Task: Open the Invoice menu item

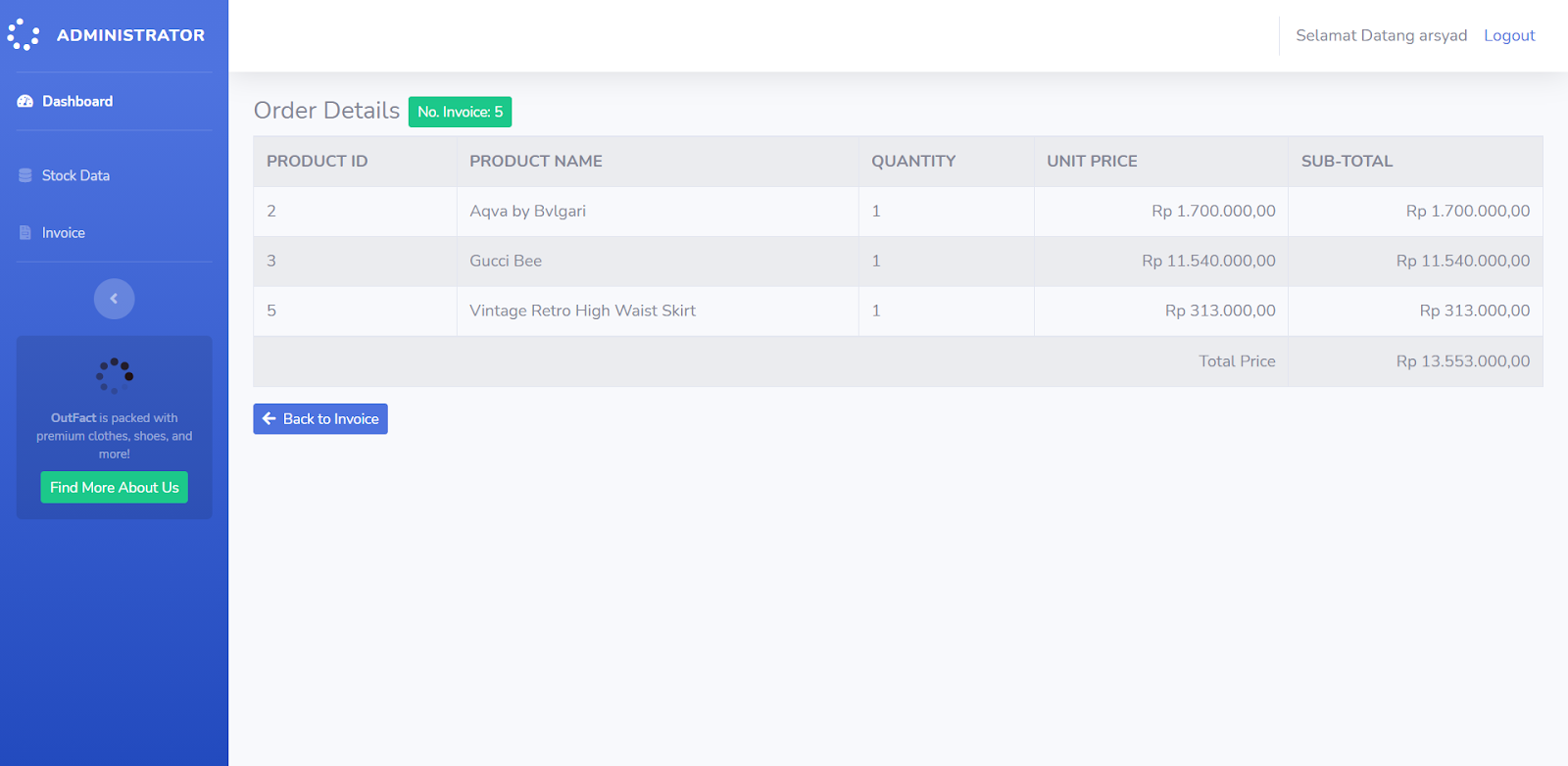Action: point(114,233)
